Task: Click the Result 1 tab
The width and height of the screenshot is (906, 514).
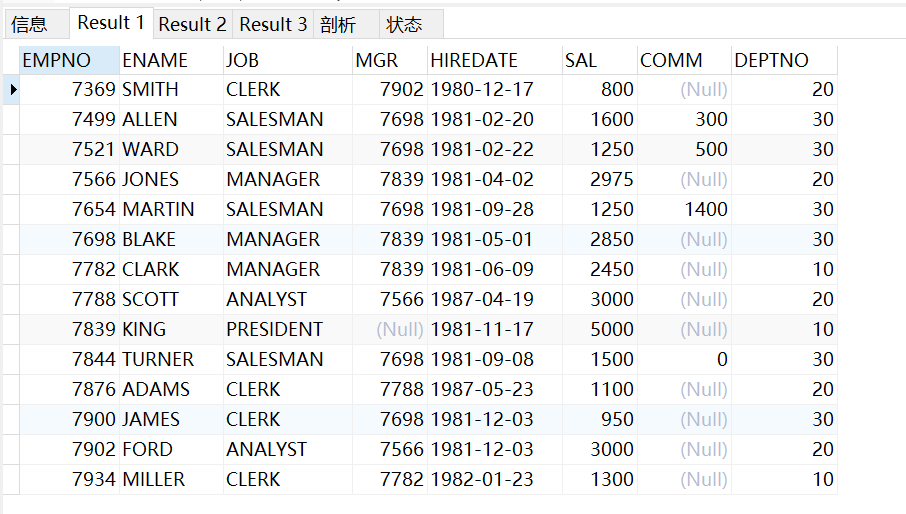Action: tap(111, 23)
